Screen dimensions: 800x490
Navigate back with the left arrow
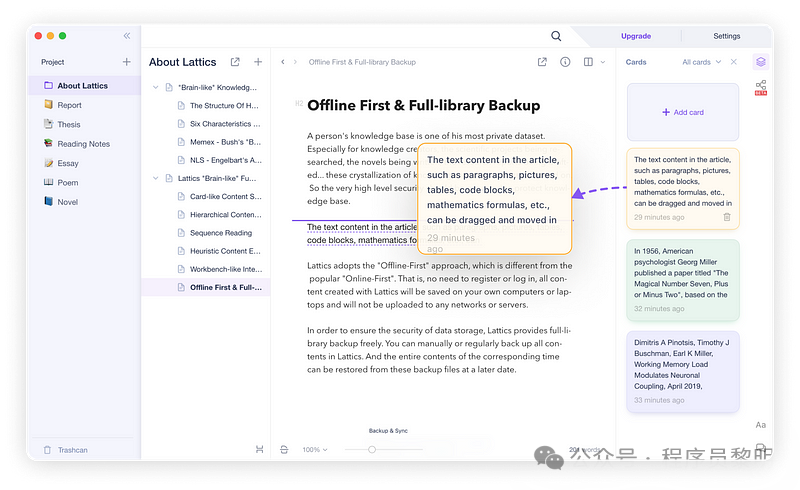point(283,62)
